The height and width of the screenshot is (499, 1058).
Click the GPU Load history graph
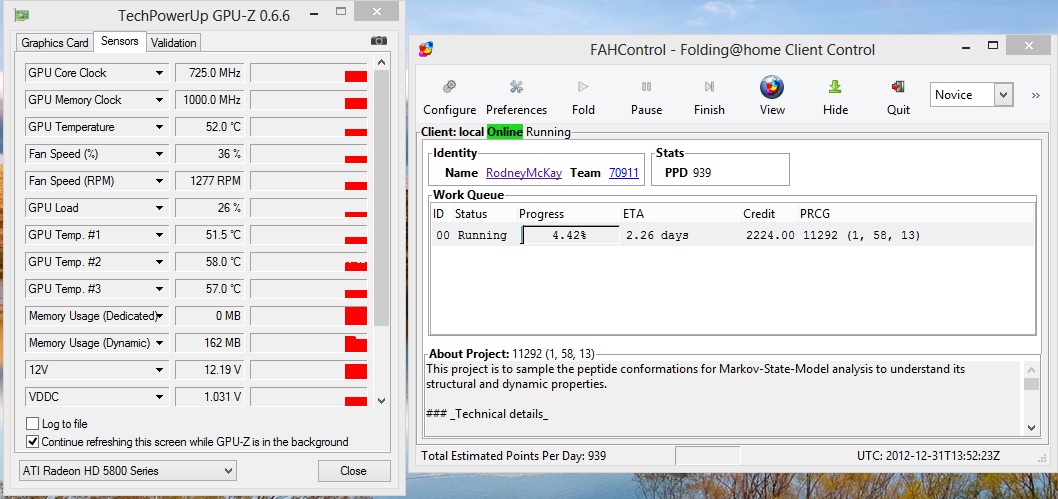[x=308, y=208]
